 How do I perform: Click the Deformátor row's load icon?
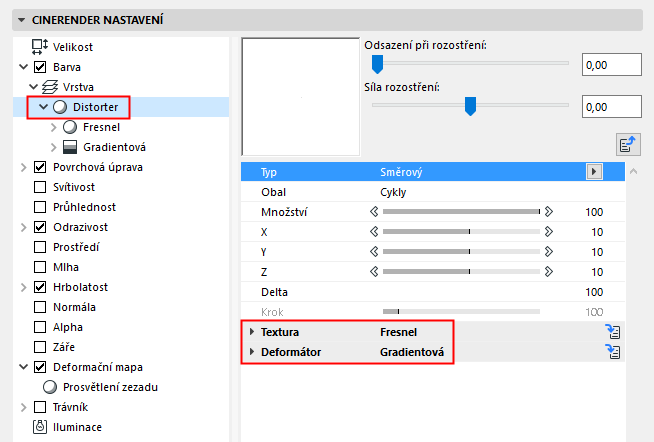point(613,352)
